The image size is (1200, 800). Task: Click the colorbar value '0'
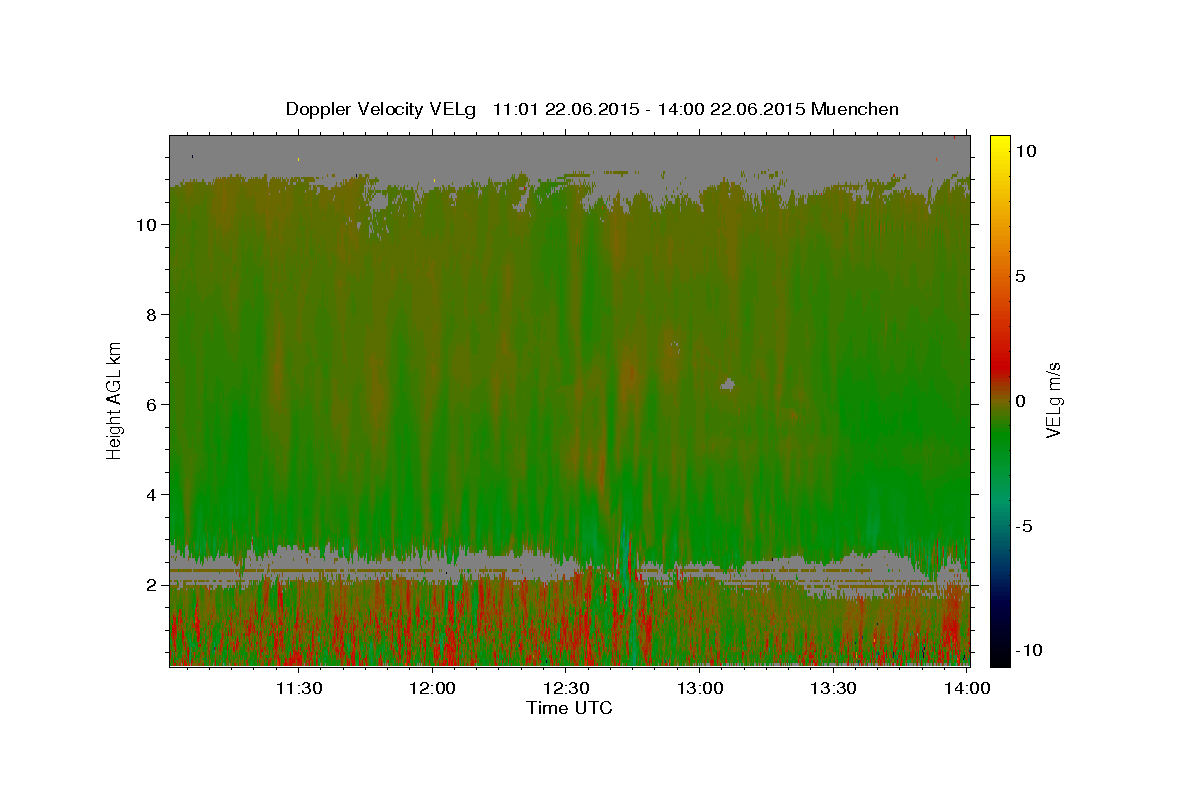coord(1021,401)
